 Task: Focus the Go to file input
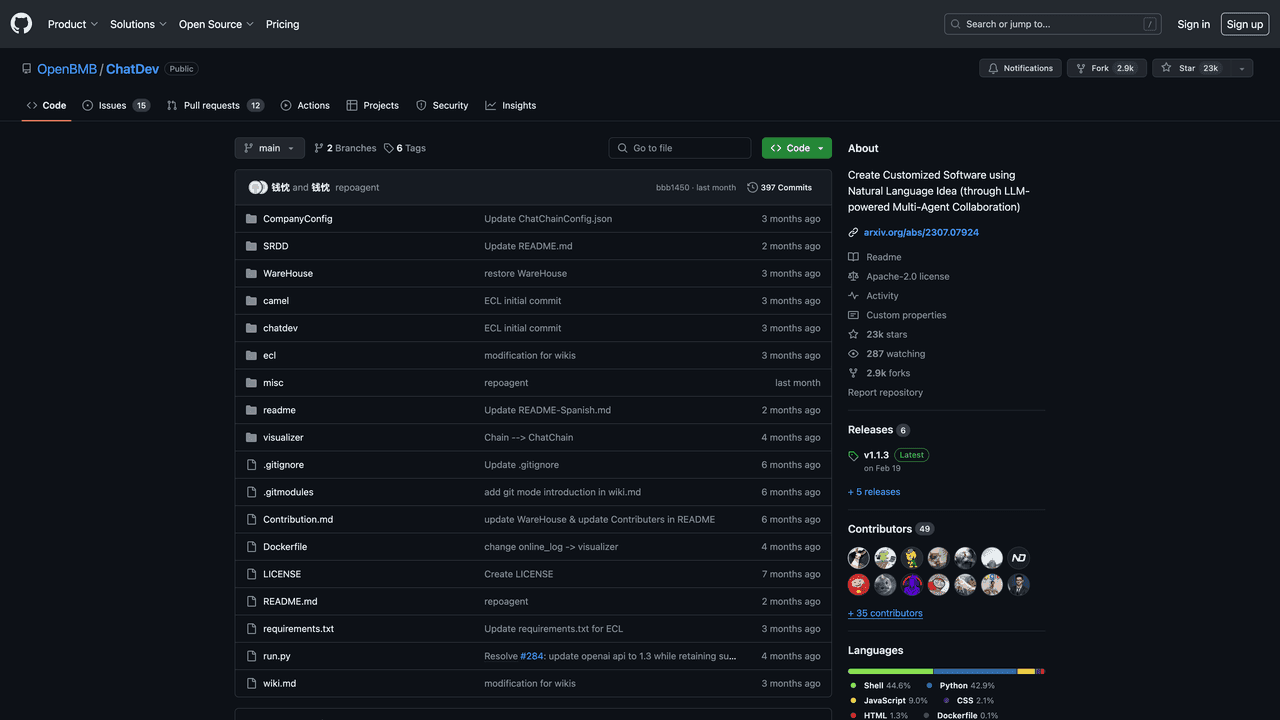[x=680, y=148]
